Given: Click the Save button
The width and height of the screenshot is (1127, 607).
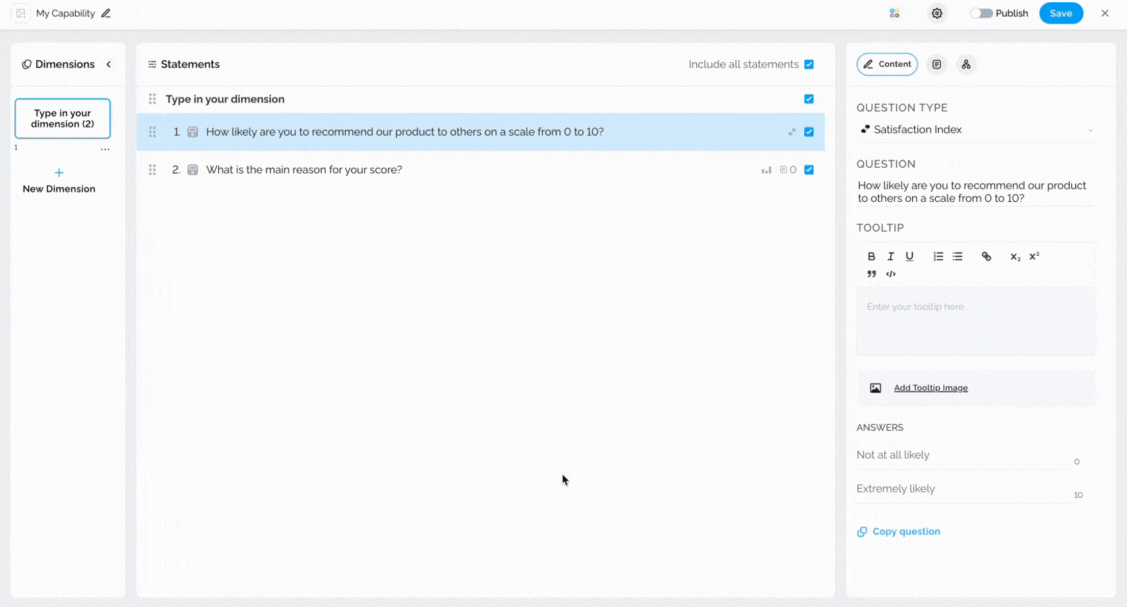Looking at the screenshot, I should (1060, 14).
